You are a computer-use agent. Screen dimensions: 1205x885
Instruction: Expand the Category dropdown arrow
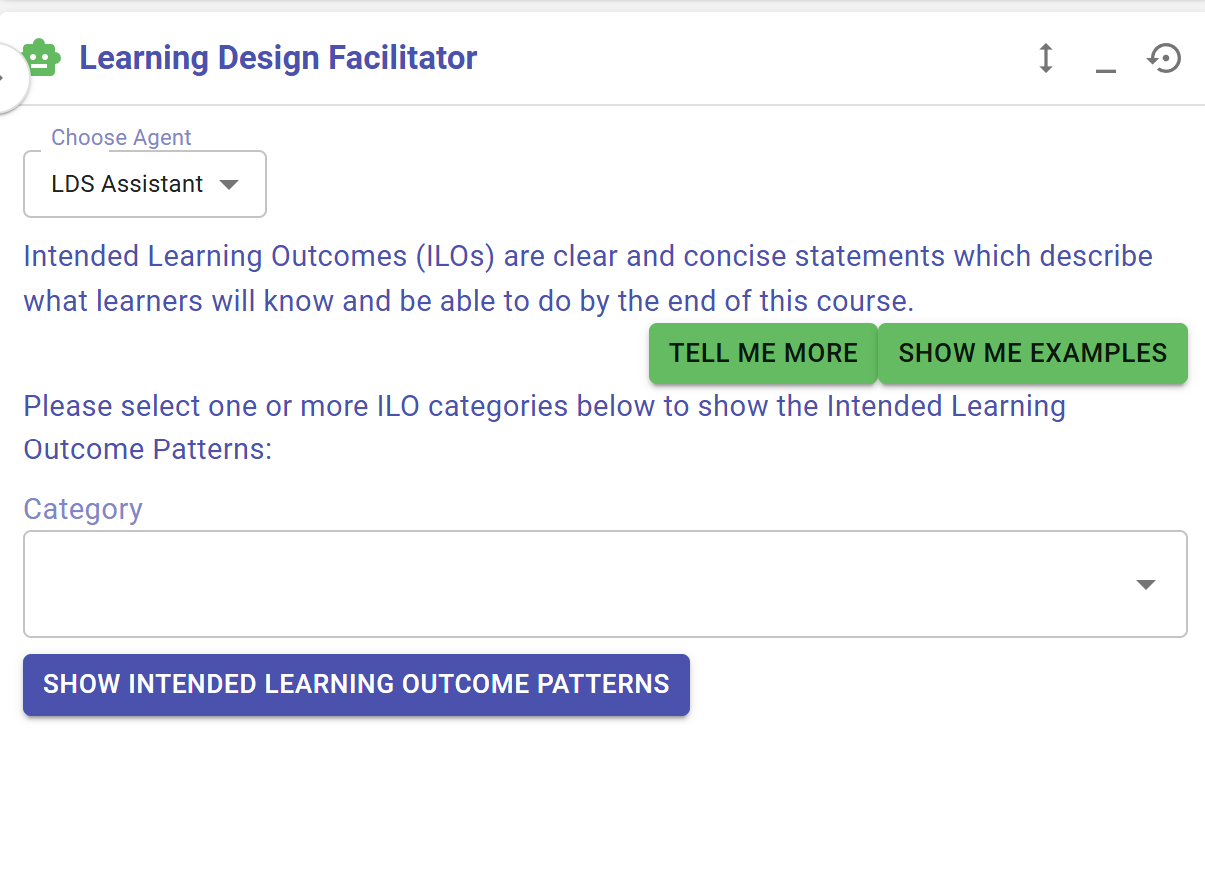click(1146, 584)
